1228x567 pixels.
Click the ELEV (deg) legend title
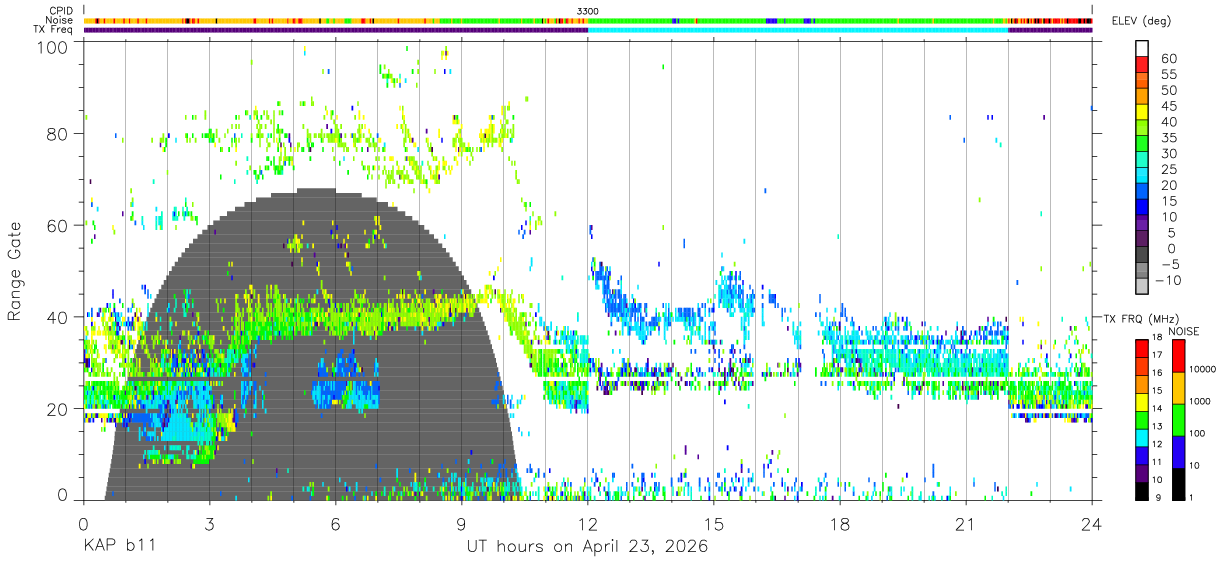click(x=1142, y=20)
